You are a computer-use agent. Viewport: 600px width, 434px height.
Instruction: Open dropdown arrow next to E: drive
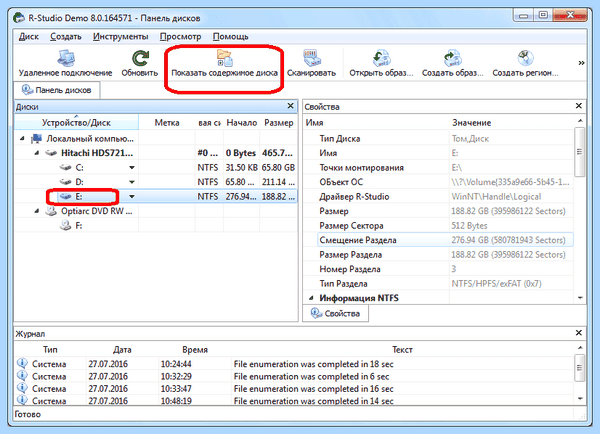(x=132, y=197)
